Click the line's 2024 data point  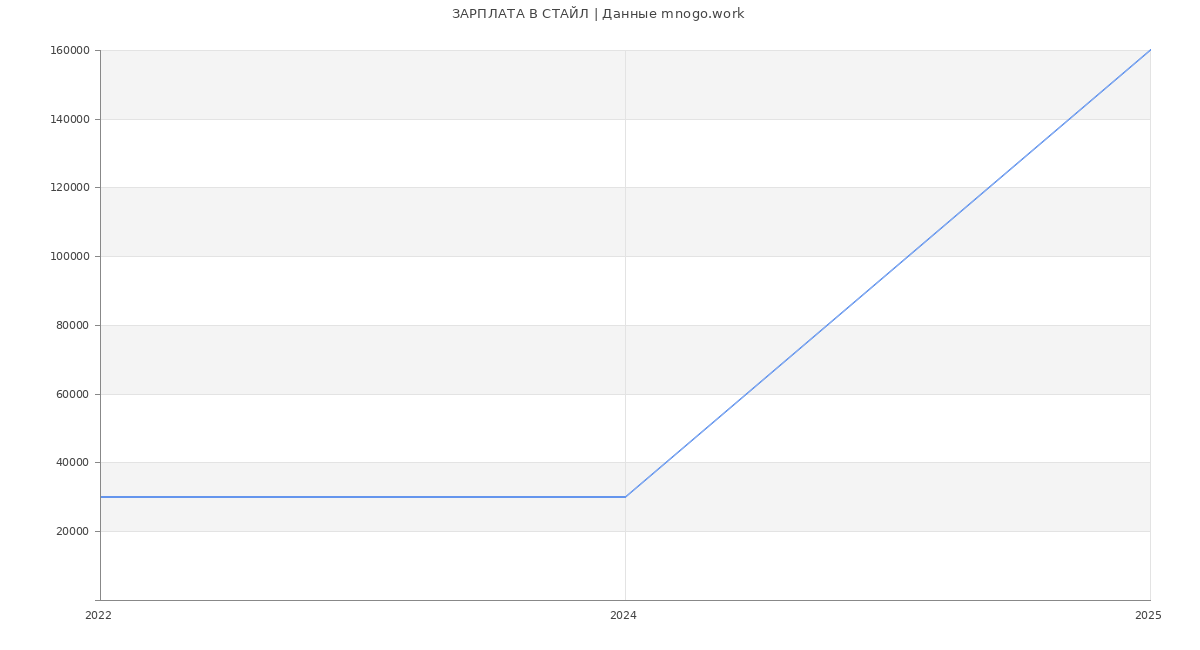[x=625, y=497]
